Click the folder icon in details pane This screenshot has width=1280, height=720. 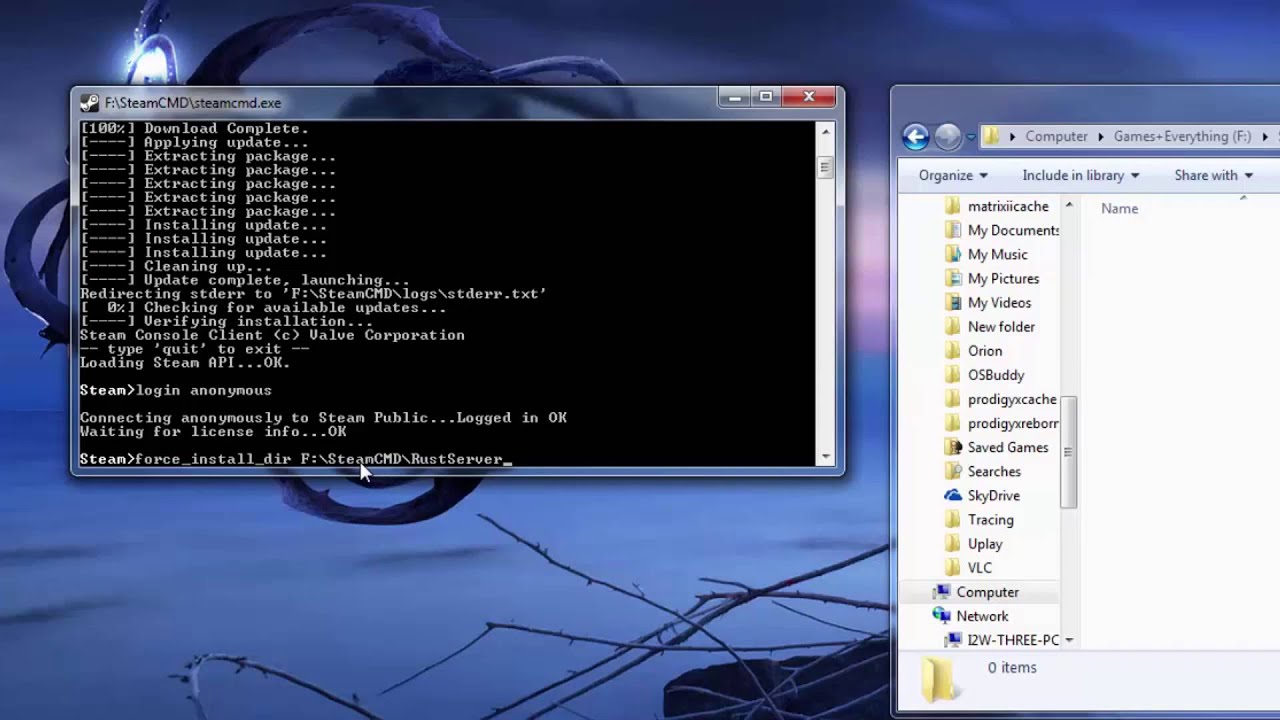point(938,680)
